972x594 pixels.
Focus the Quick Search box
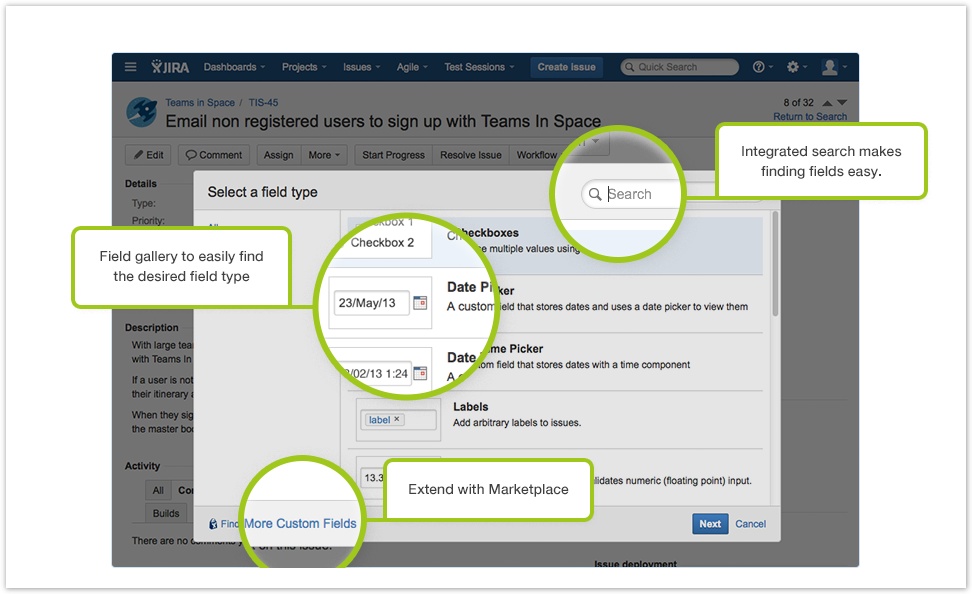[x=679, y=67]
